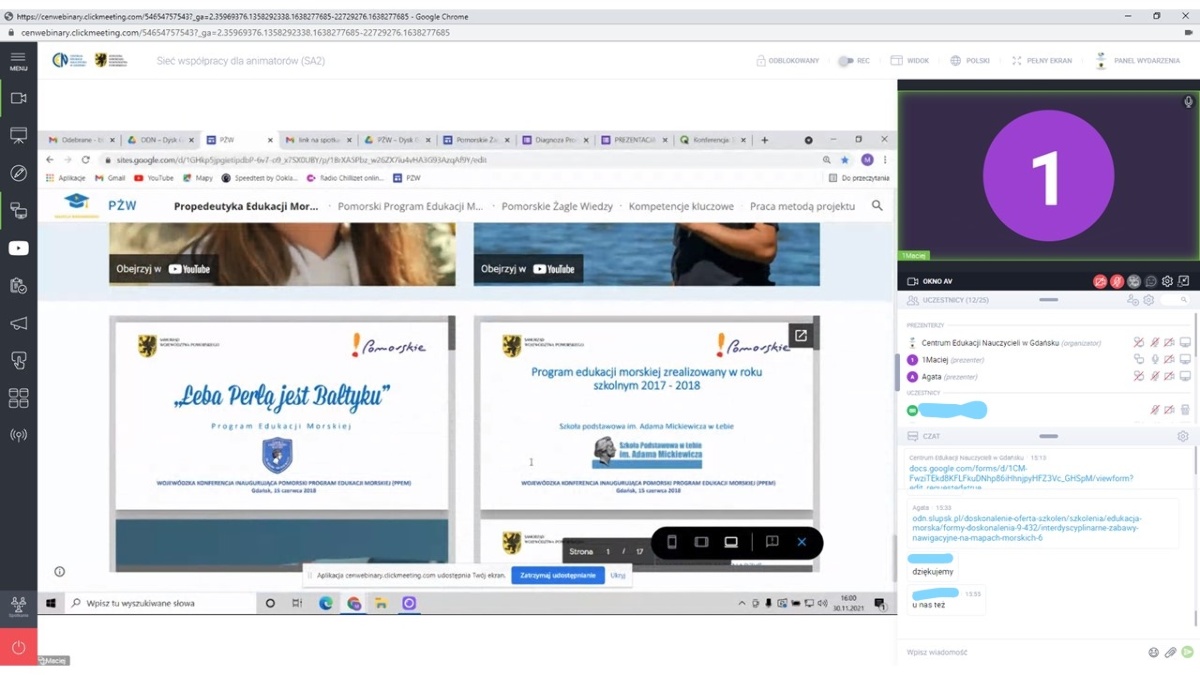
Task: Toggle the red muted microphone in AV bar
Action: pyautogui.click(x=1117, y=282)
